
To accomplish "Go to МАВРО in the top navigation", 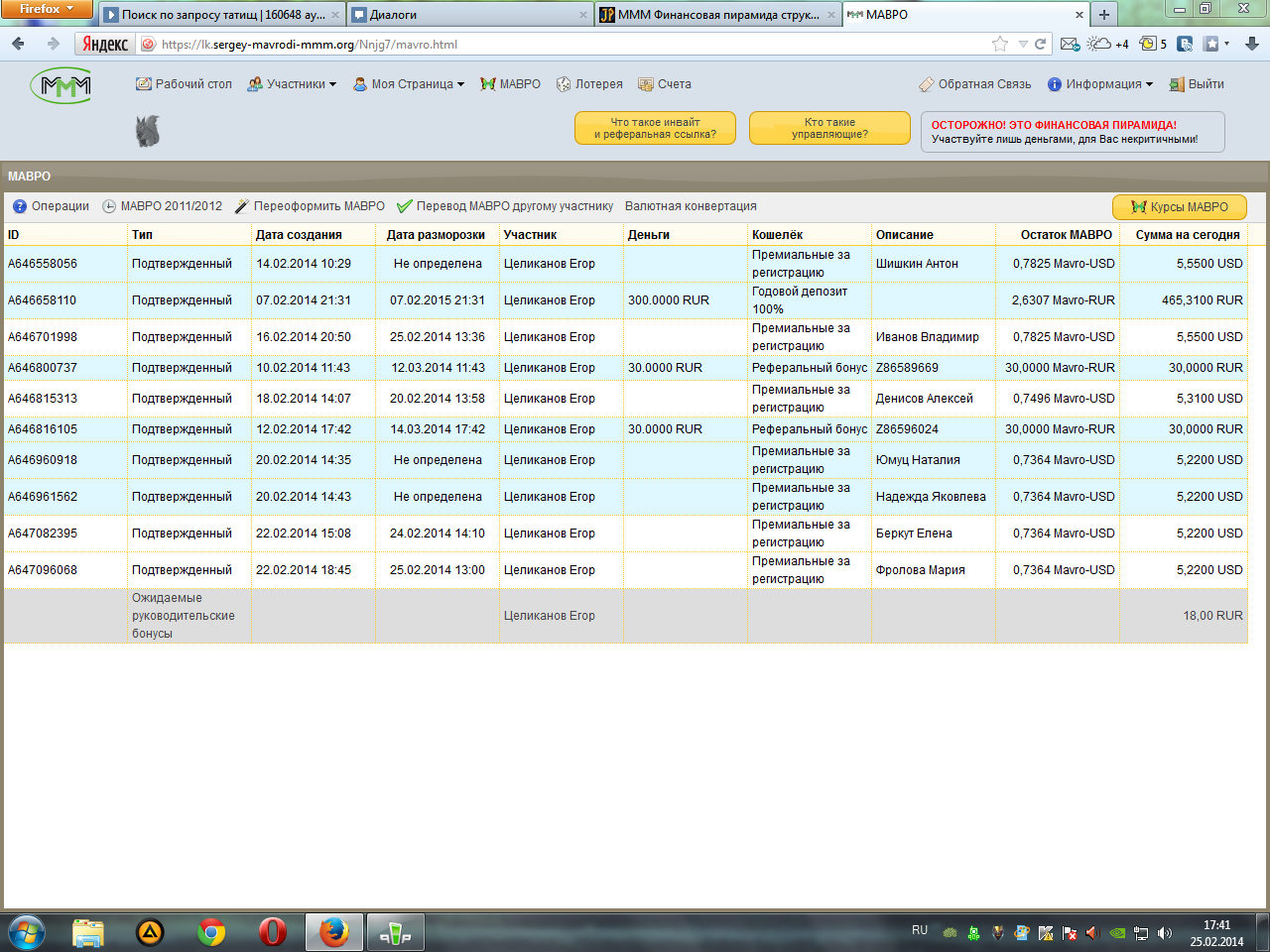I will point(510,84).
